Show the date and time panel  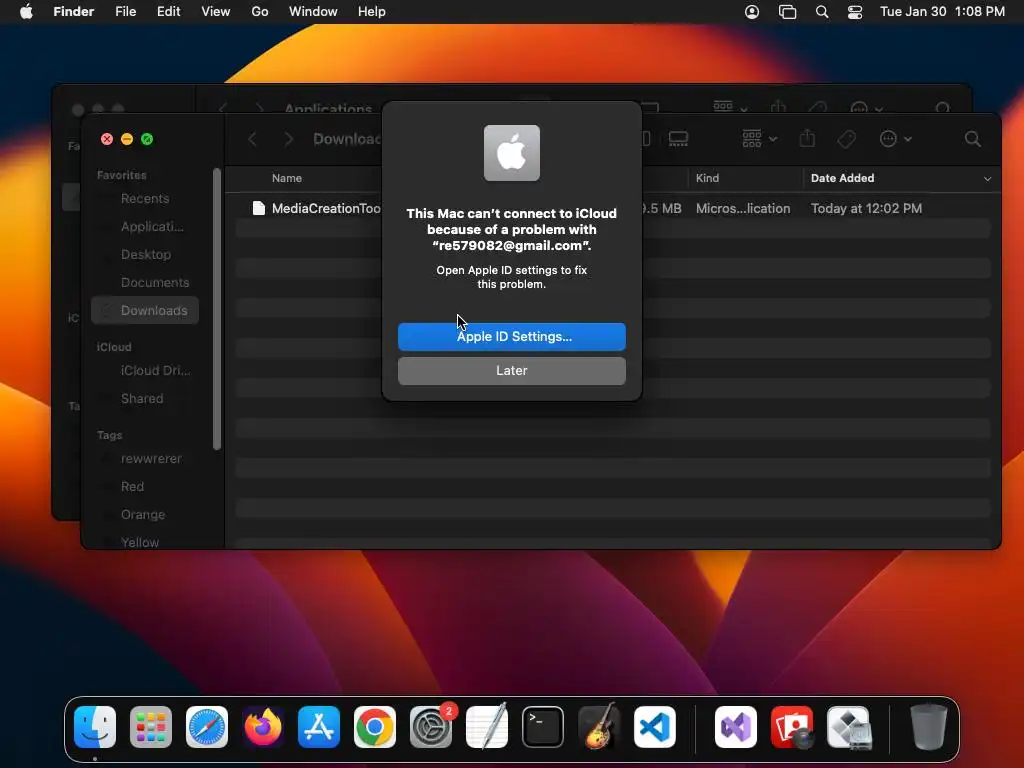(x=942, y=12)
